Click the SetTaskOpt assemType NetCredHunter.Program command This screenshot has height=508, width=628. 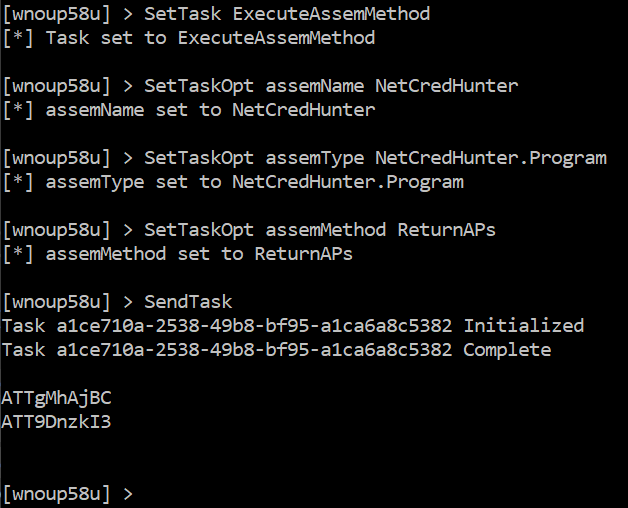(375, 159)
